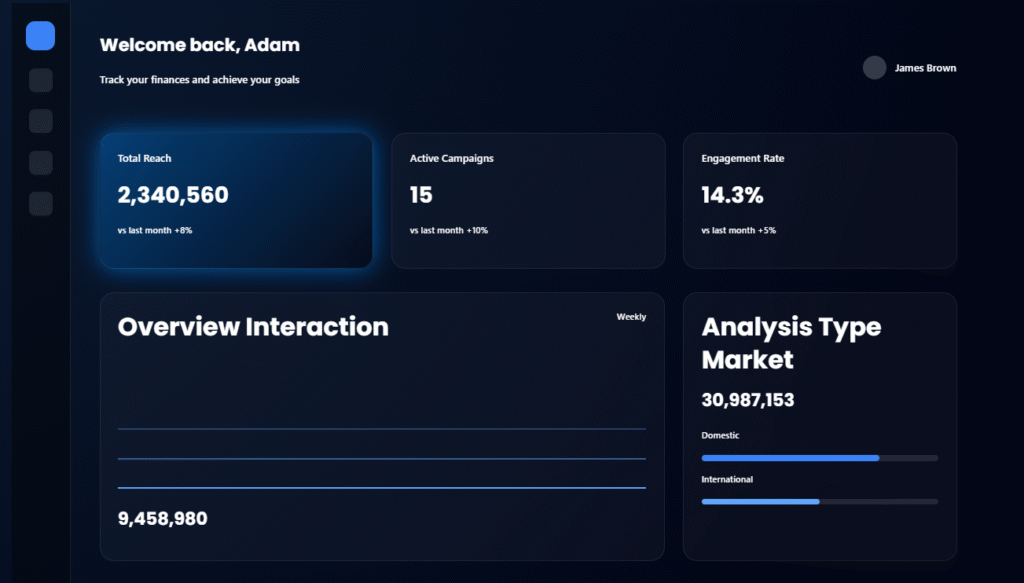Click the 9,458,980 interaction total
This screenshot has height=583, width=1024.
tap(163, 518)
